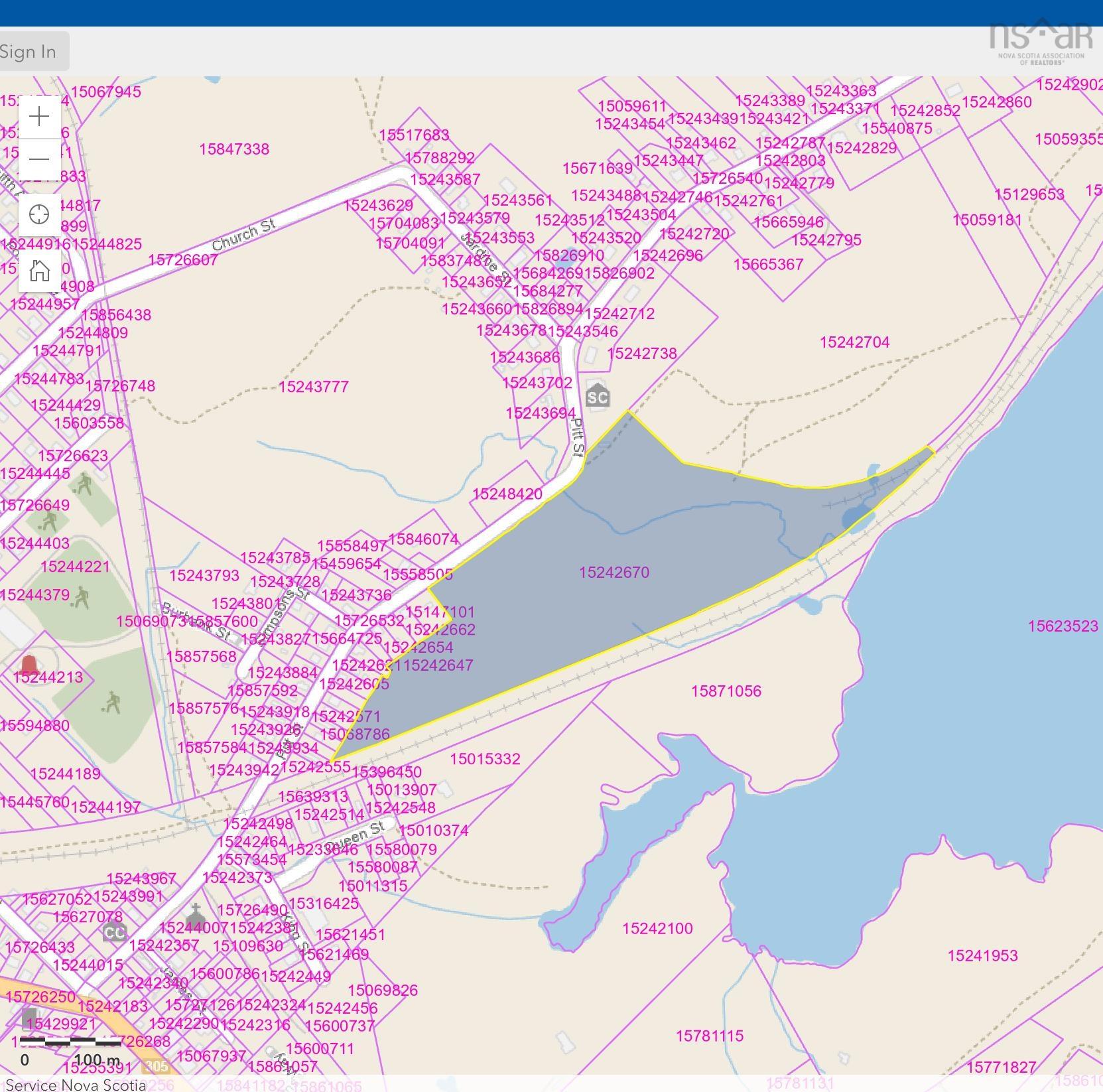Pick parcel 15243777 on the map

coord(313,387)
